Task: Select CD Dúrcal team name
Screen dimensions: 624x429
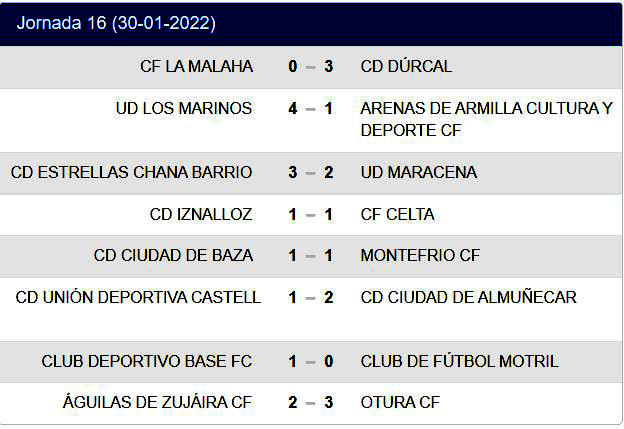Action: tap(406, 67)
